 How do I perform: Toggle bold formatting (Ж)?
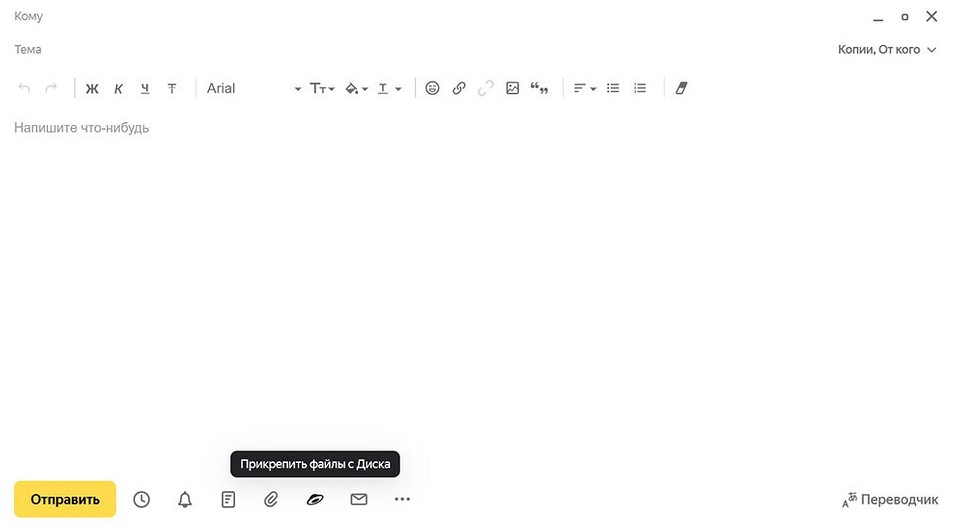click(x=92, y=89)
